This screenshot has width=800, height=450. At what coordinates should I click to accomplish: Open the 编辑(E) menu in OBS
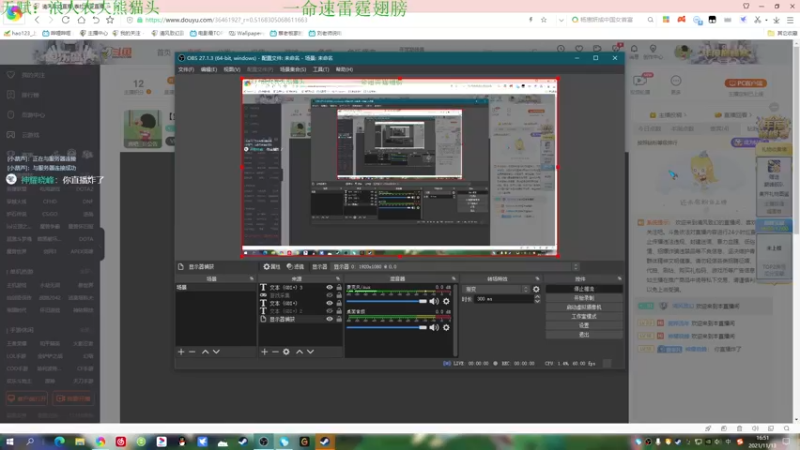[208, 69]
